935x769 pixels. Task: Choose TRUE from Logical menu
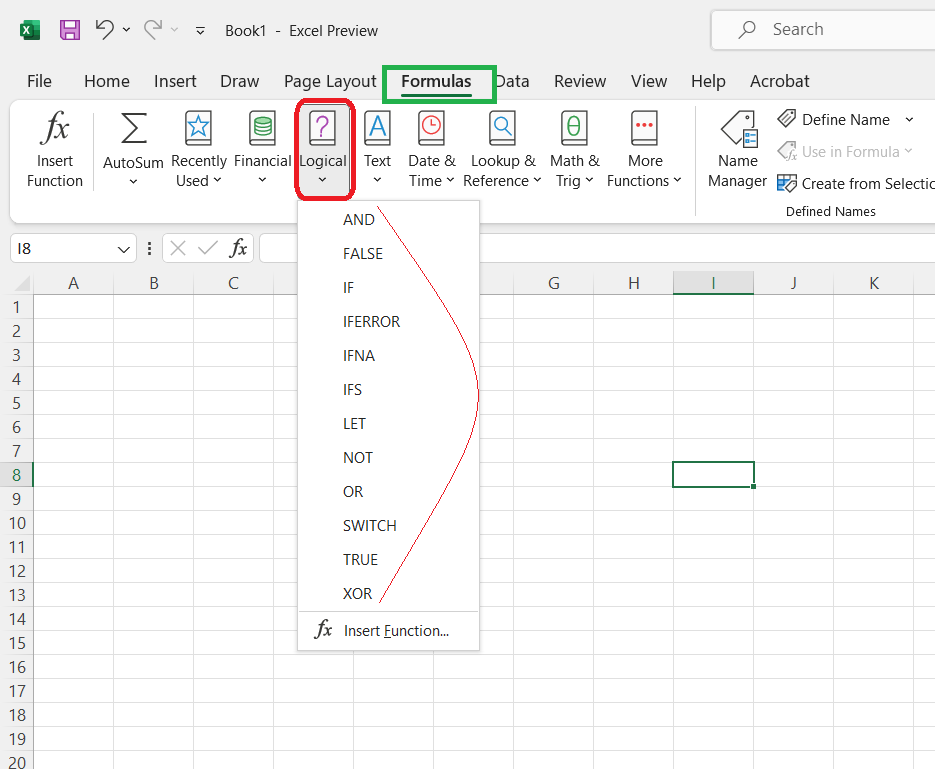tap(388, 559)
